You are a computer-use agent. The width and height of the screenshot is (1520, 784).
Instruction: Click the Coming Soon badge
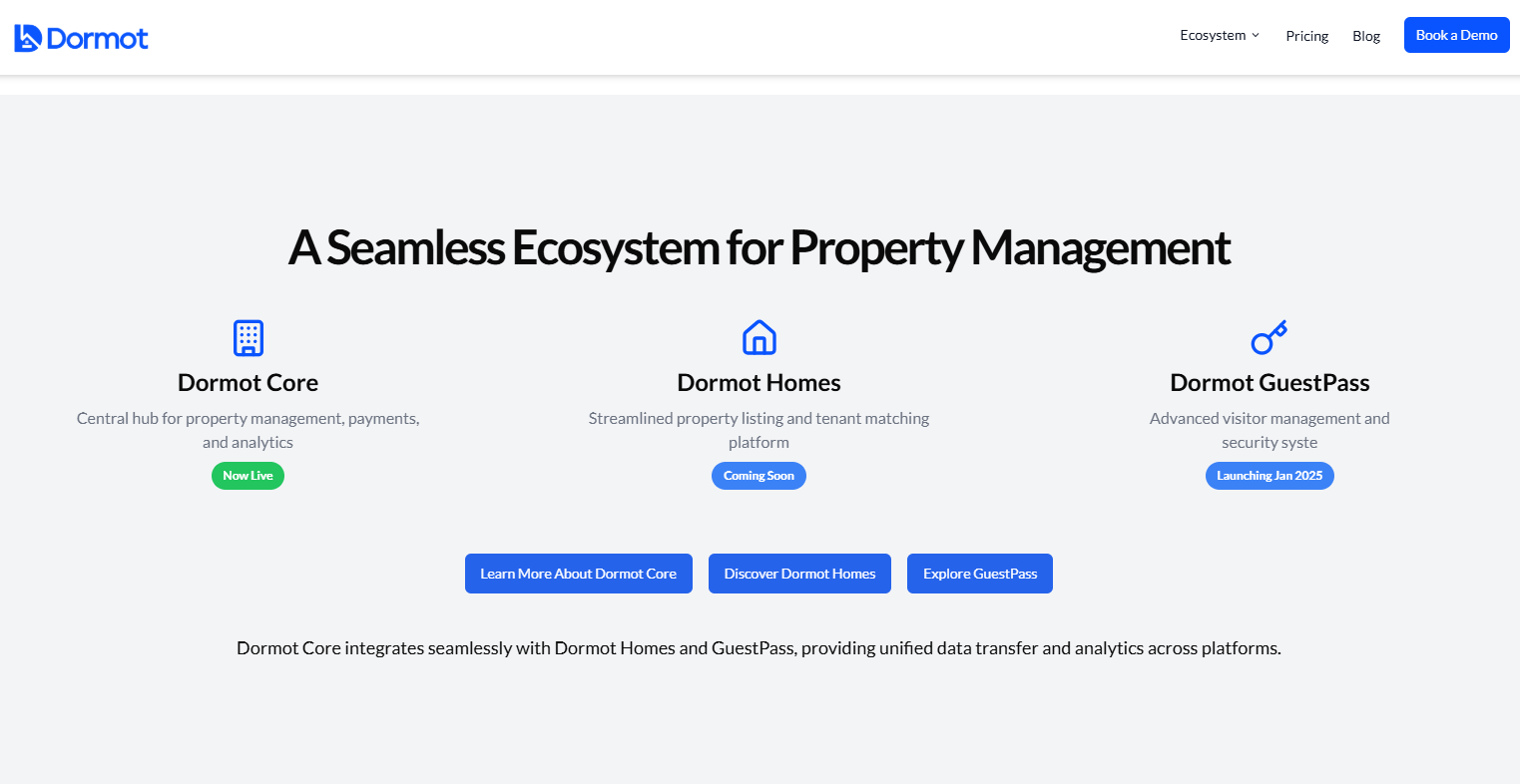(x=759, y=476)
